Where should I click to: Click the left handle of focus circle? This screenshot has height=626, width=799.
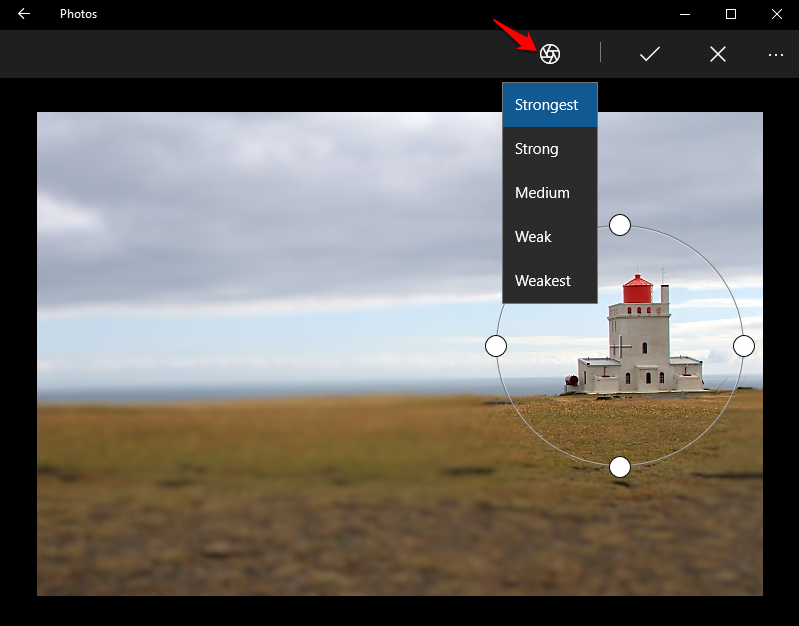[x=496, y=346]
